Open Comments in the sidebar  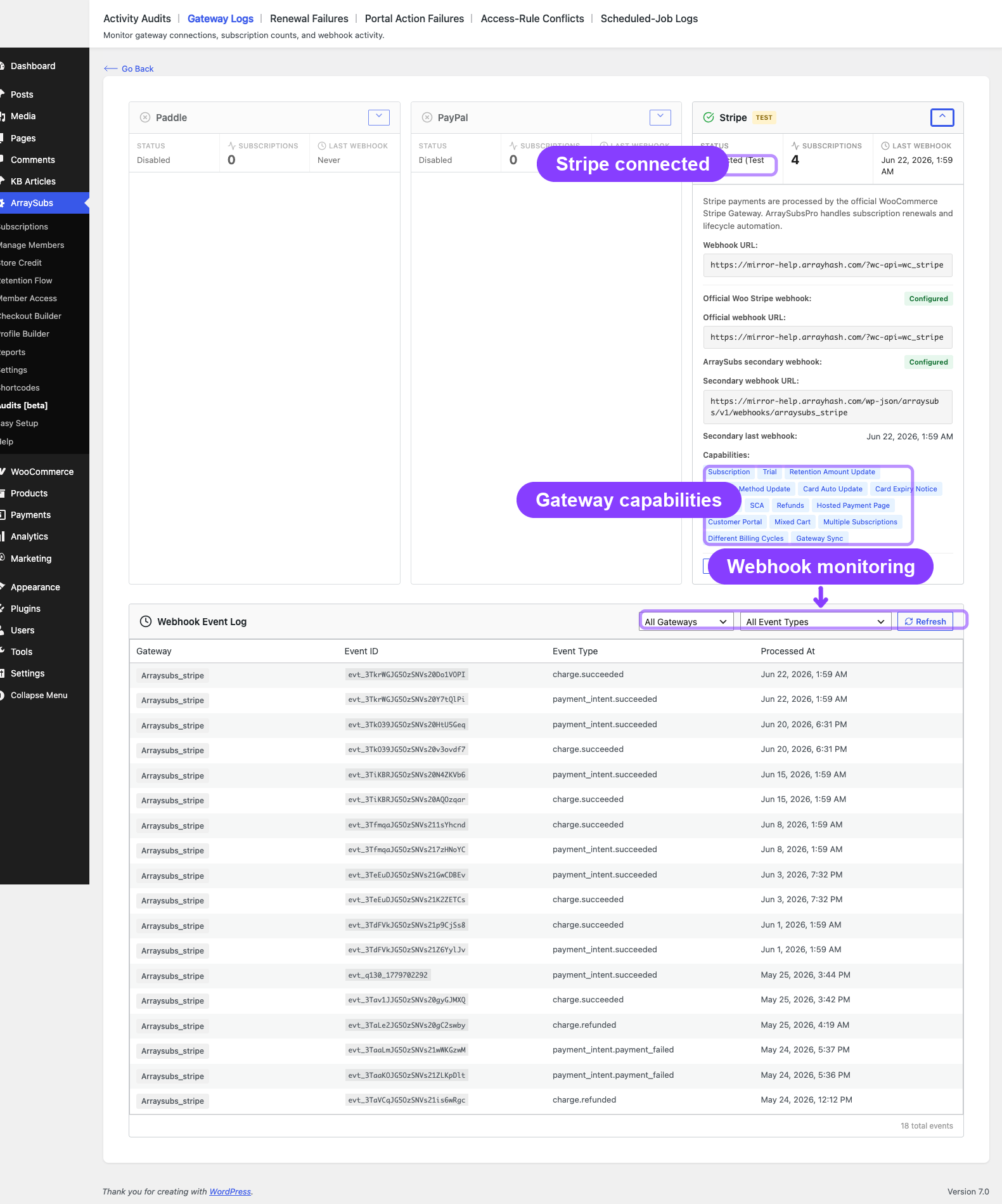[x=44, y=160]
